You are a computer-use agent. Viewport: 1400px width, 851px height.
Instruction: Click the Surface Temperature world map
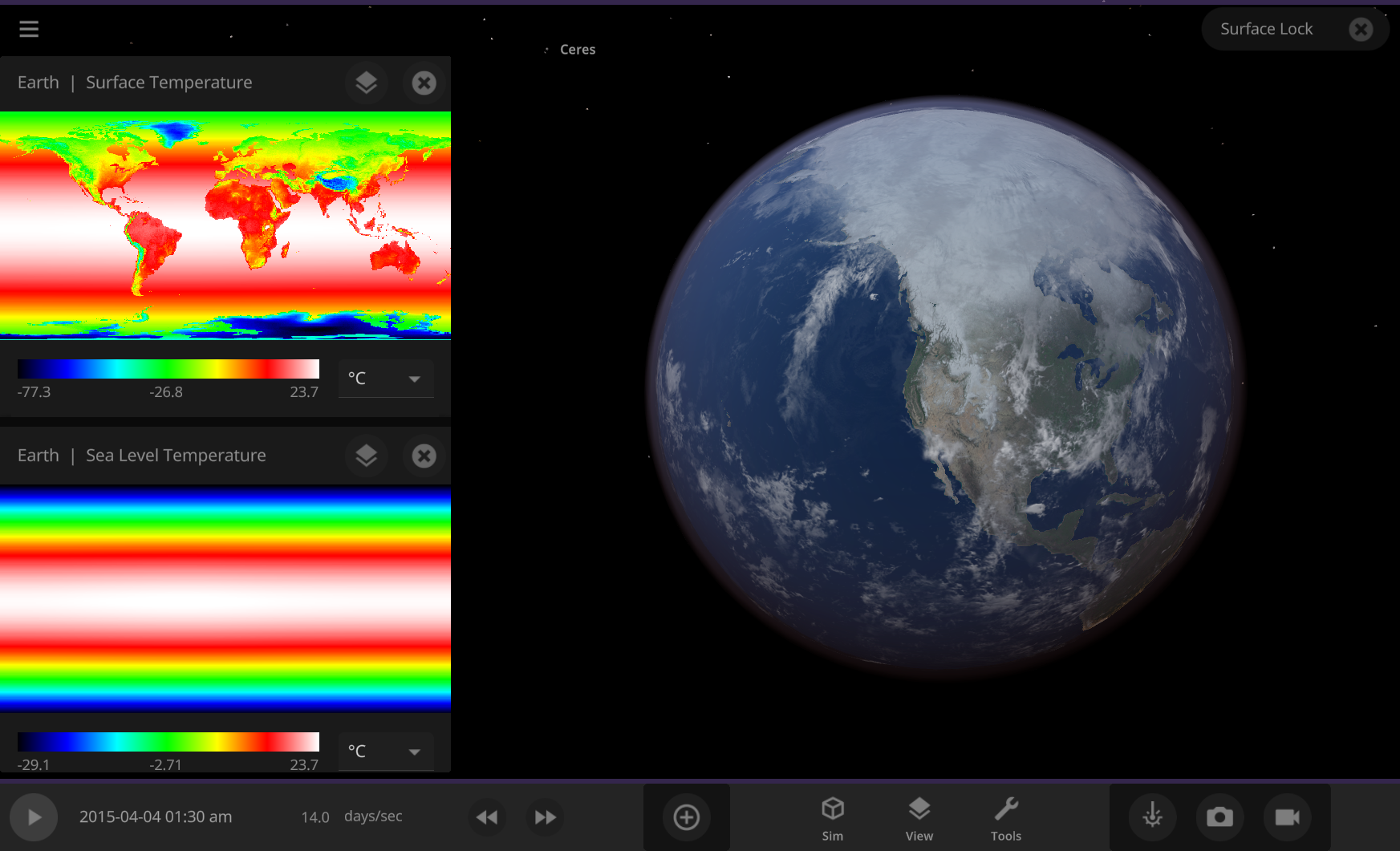pyautogui.click(x=225, y=225)
